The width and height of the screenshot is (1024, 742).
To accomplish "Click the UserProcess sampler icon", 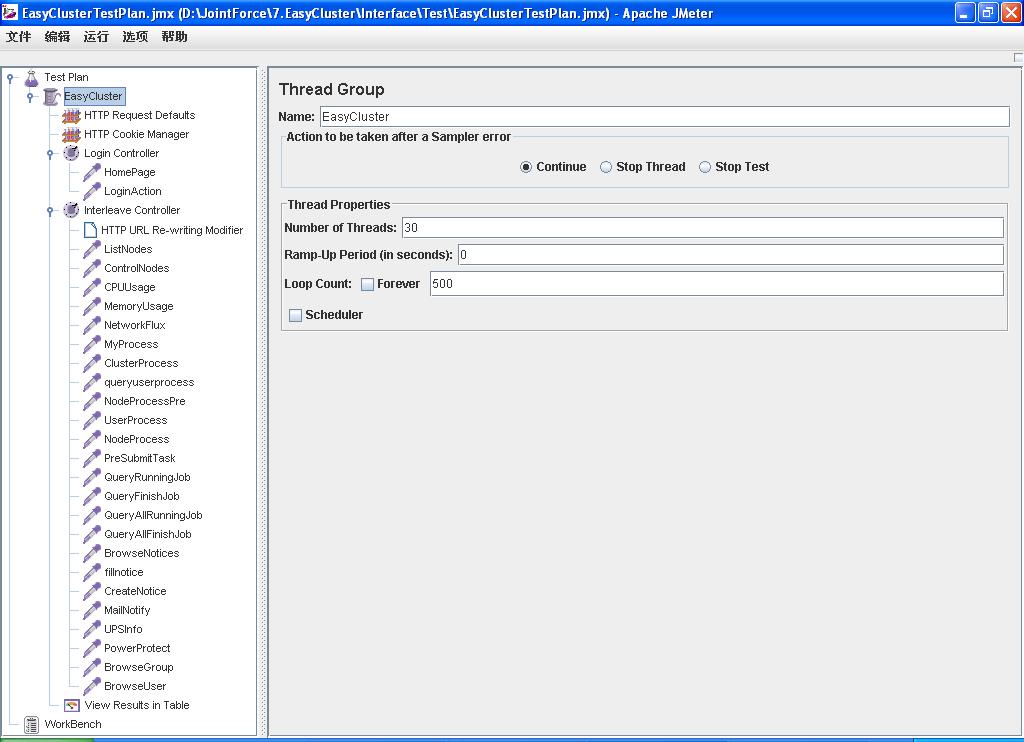I will pos(91,420).
